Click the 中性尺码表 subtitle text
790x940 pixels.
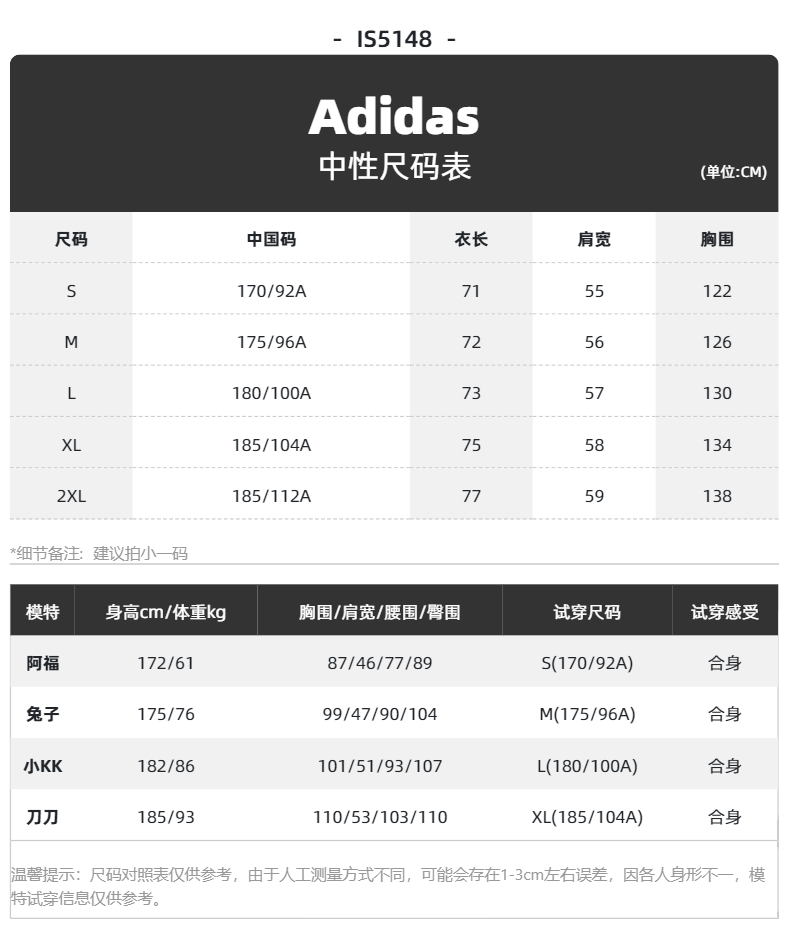coord(394,166)
